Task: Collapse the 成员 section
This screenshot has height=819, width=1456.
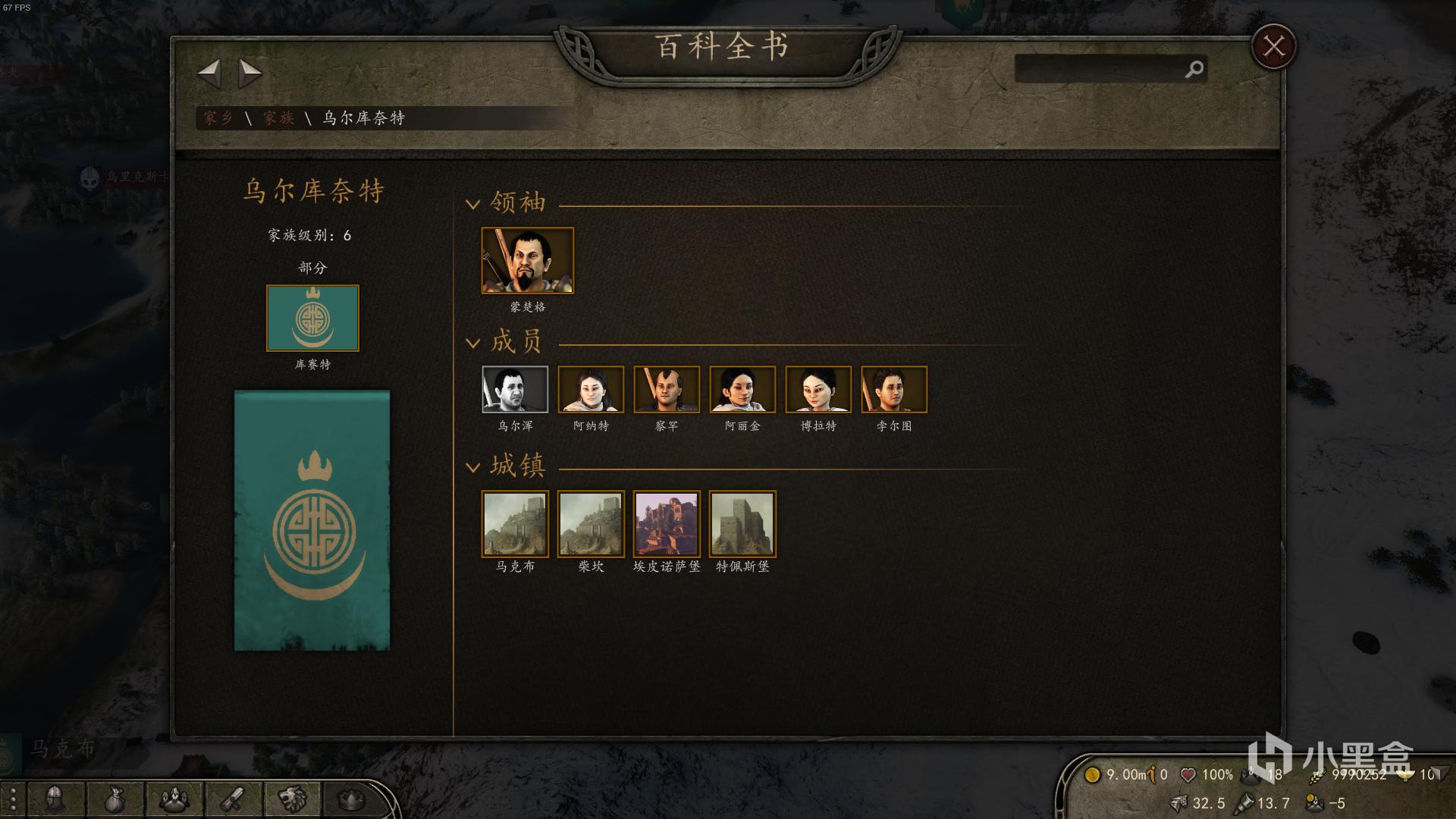Action: pos(472,344)
